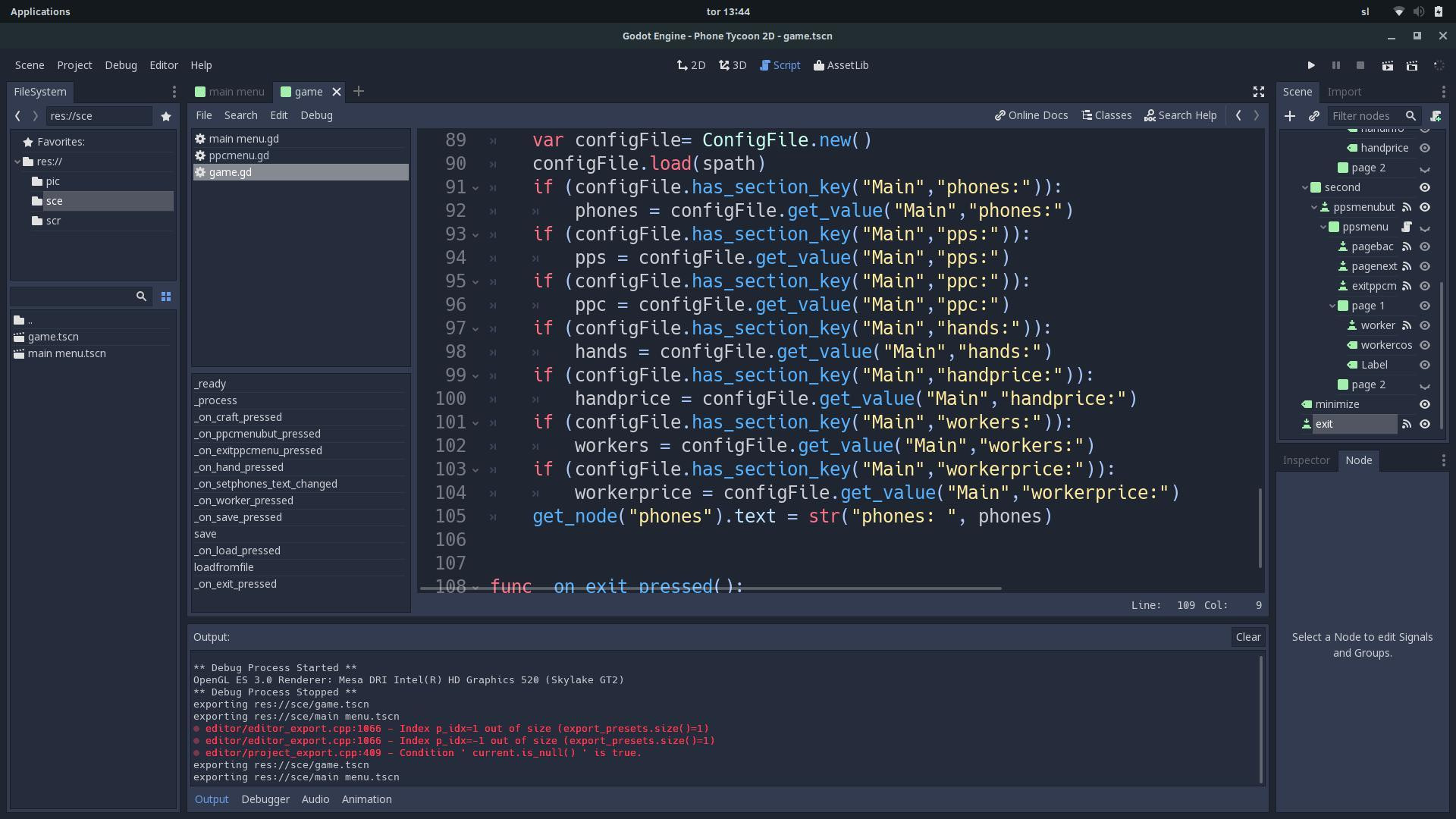The width and height of the screenshot is (1456, 819).
Task: Play custom scene icon
Action: [x=1412, y=66]
